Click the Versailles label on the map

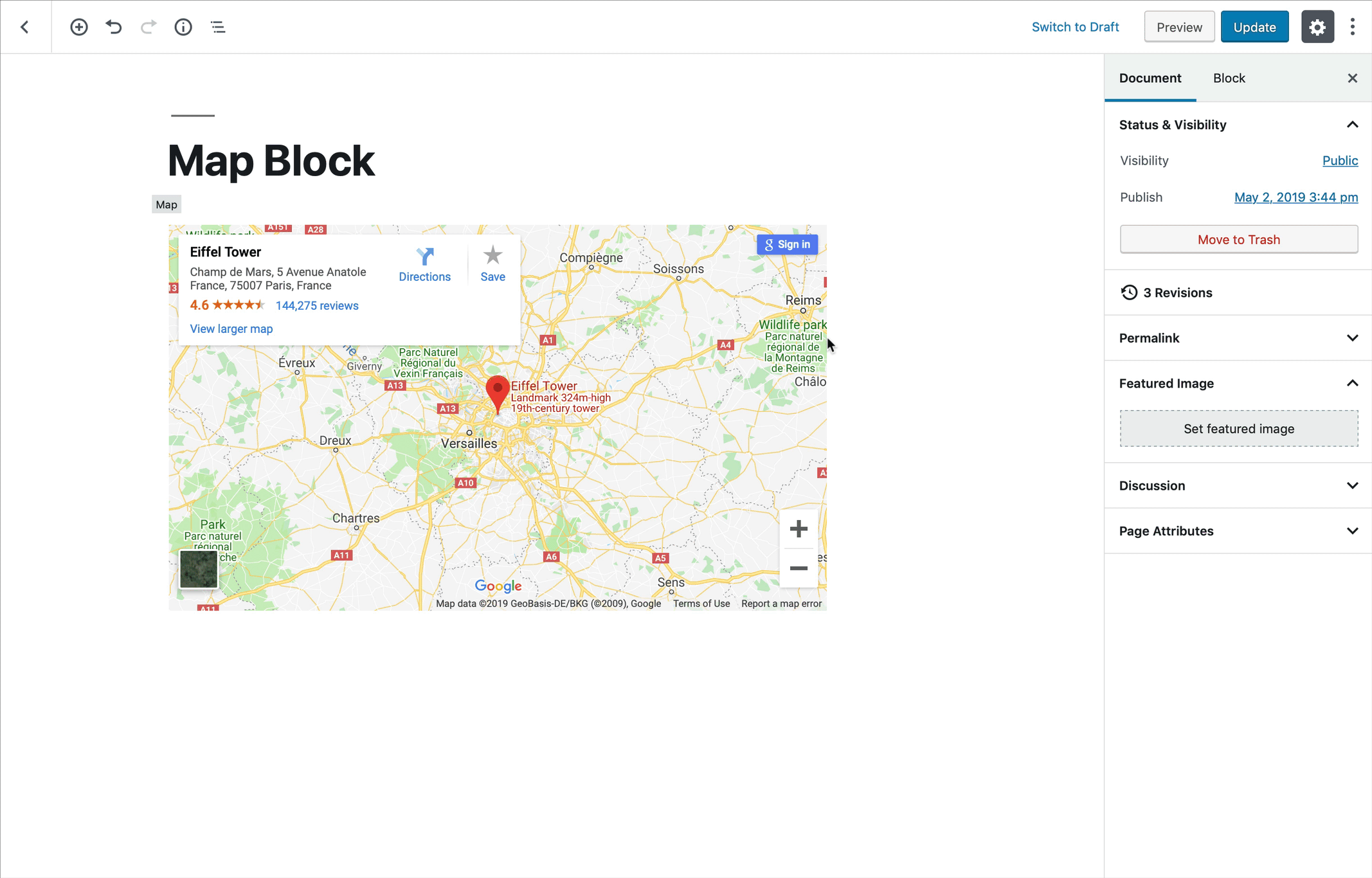469,443
